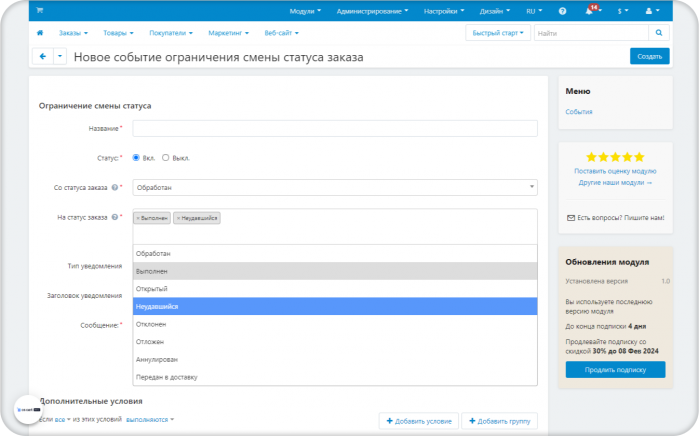Open the Администрирование top menu
The image size is (700, 436).
[x=372, y=11]
